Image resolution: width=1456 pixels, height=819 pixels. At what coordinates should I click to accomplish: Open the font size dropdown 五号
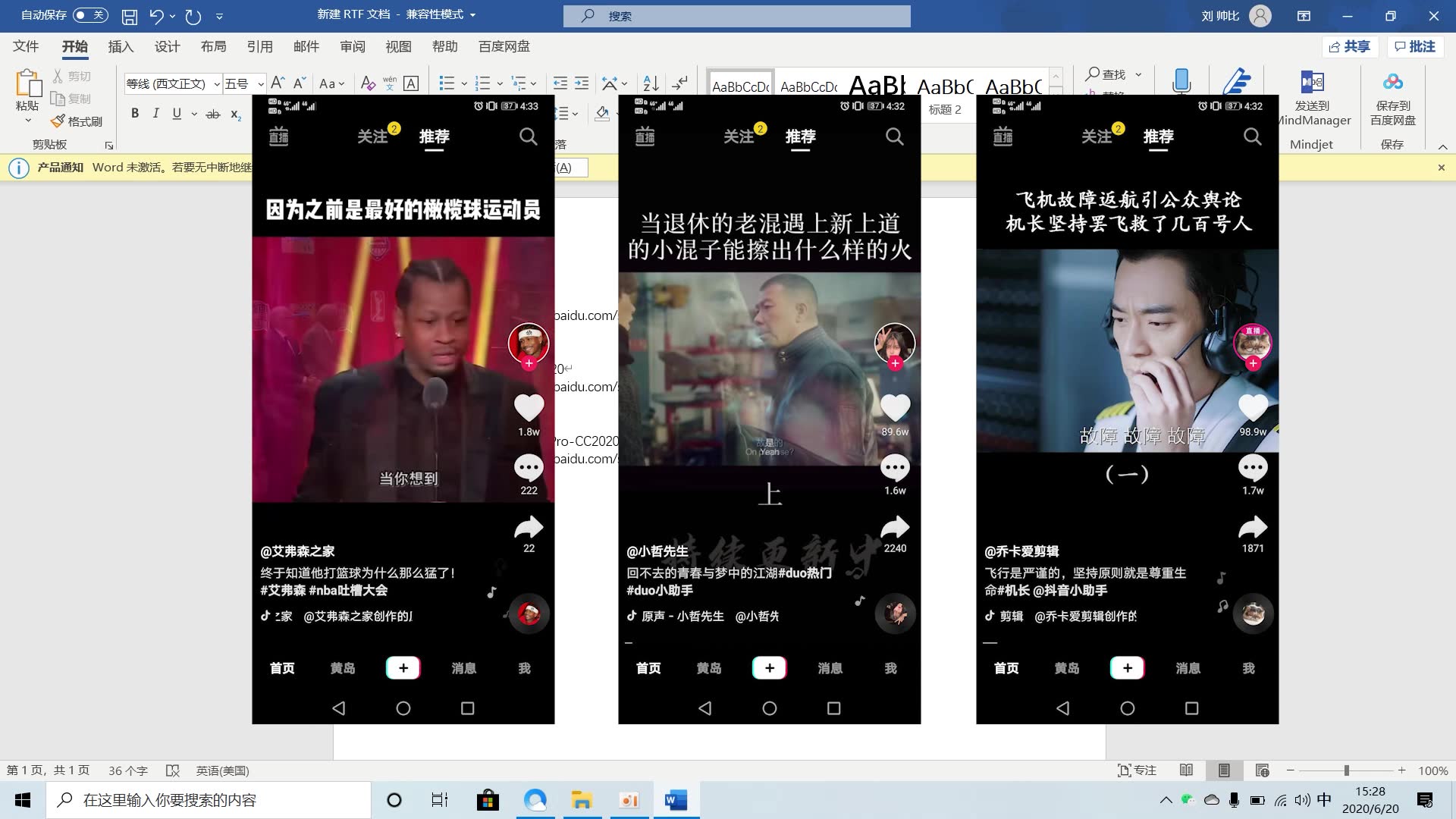pos(260,84)
